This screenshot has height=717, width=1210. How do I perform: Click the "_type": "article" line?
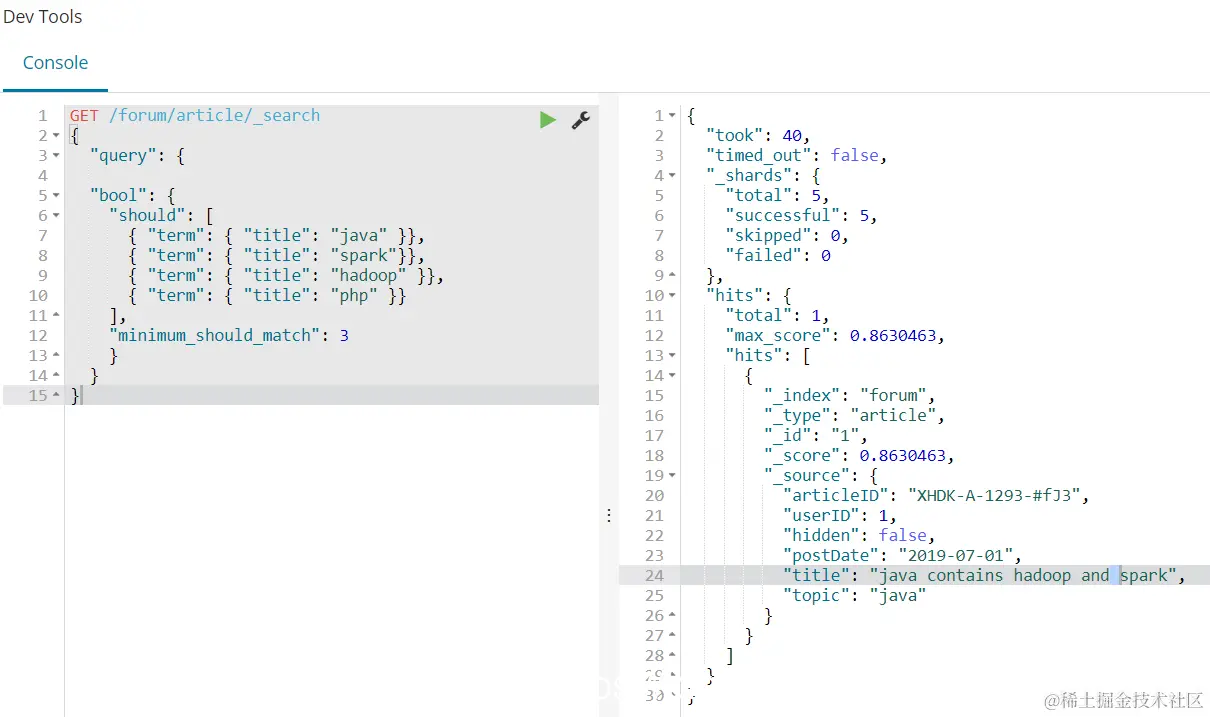[x=854, y=415]
